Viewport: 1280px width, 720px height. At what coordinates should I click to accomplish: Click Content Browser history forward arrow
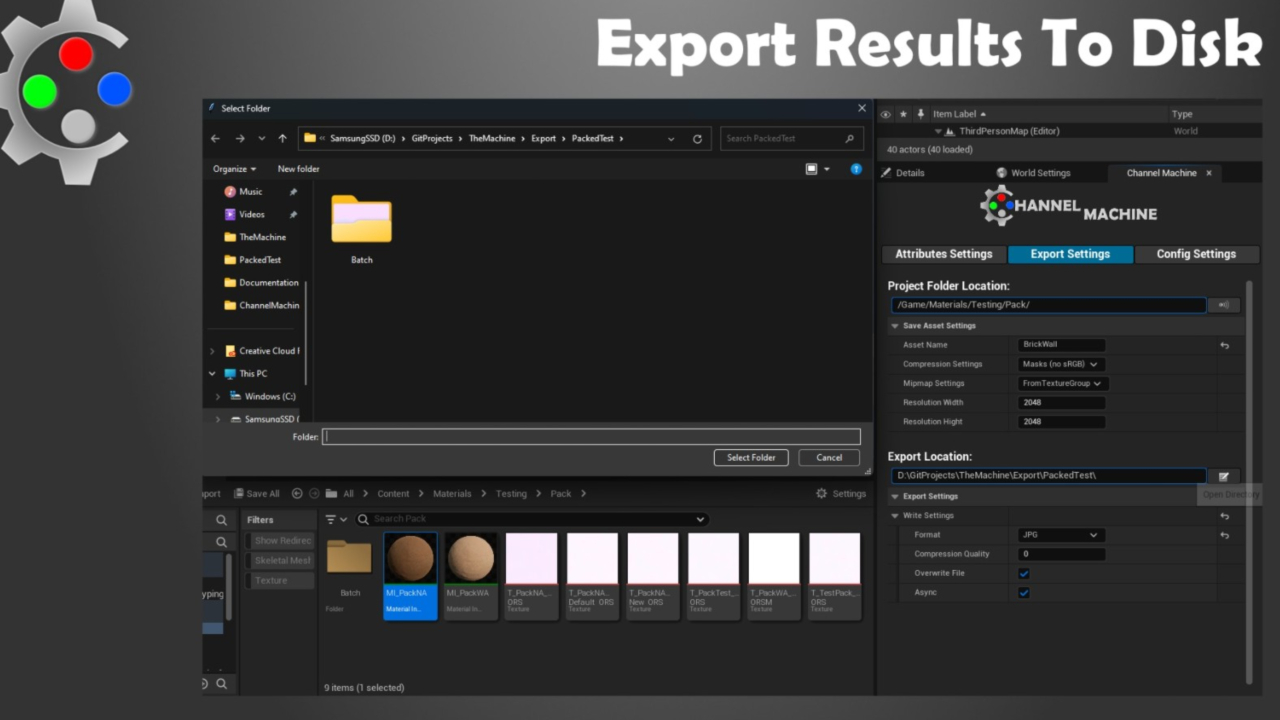click(314, 493)
